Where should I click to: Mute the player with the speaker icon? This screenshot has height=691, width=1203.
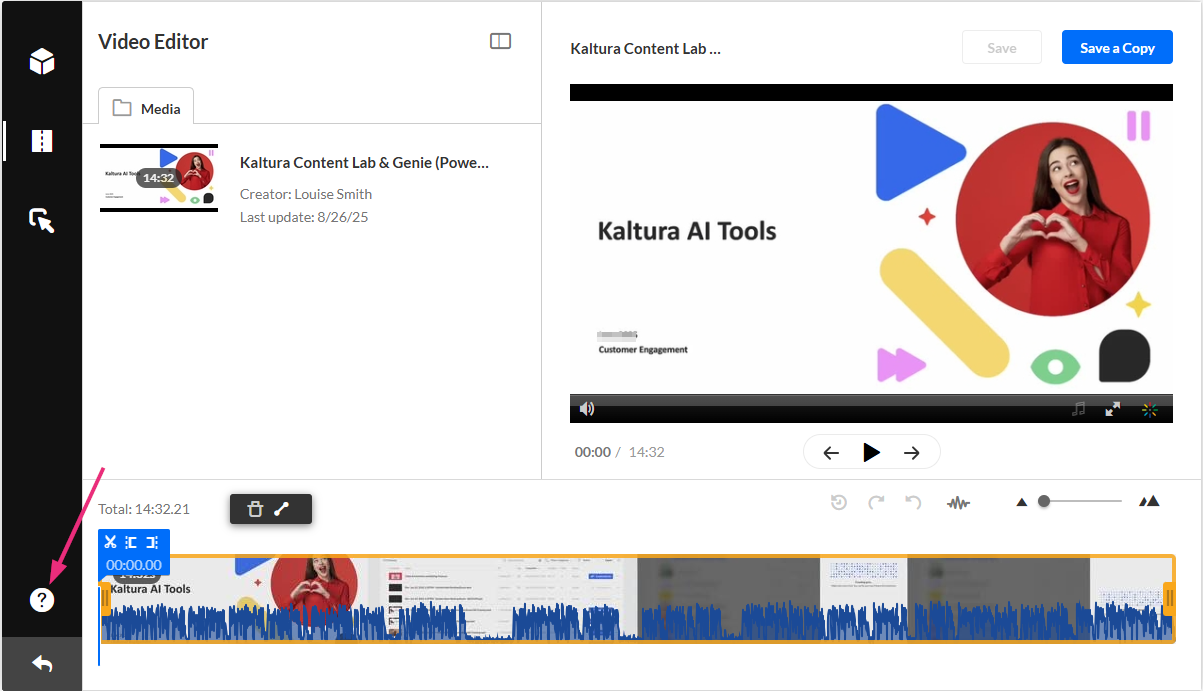587,408
